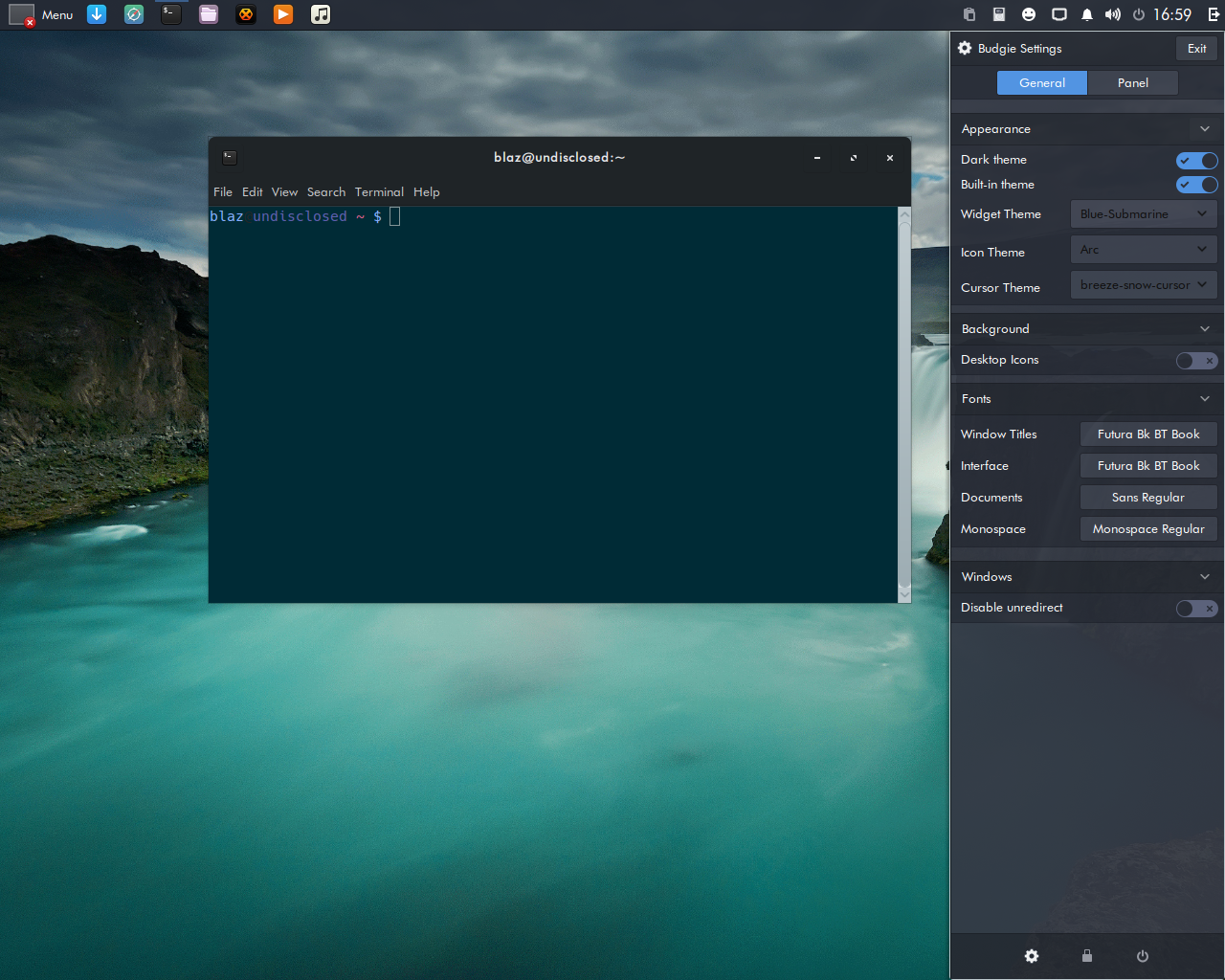Screen dimensions: 1225x980
Task: Close the terminal window
Action: tap(890, 158)
